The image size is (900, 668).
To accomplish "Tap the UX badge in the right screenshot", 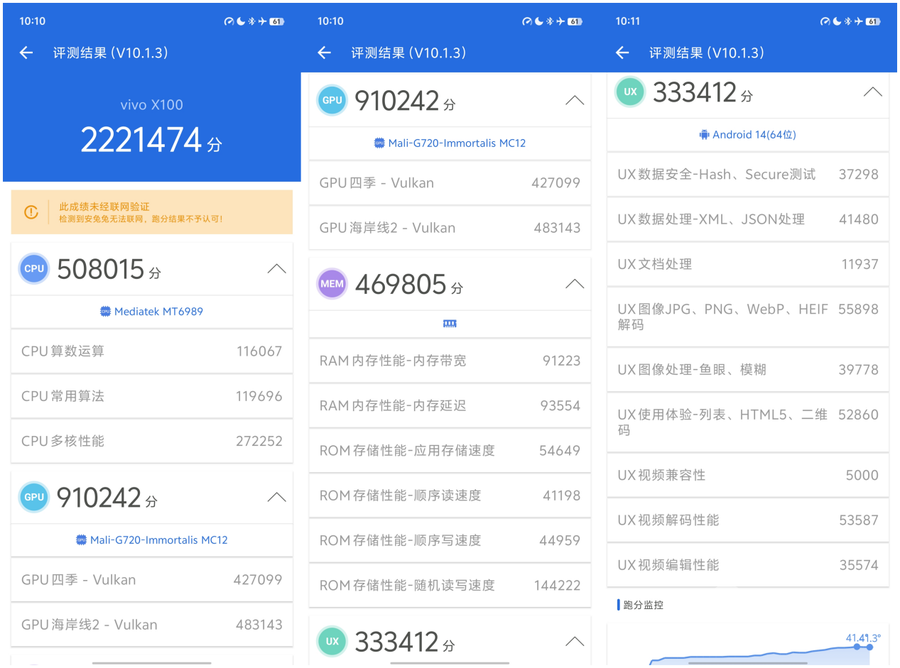I will pos(630,92).
